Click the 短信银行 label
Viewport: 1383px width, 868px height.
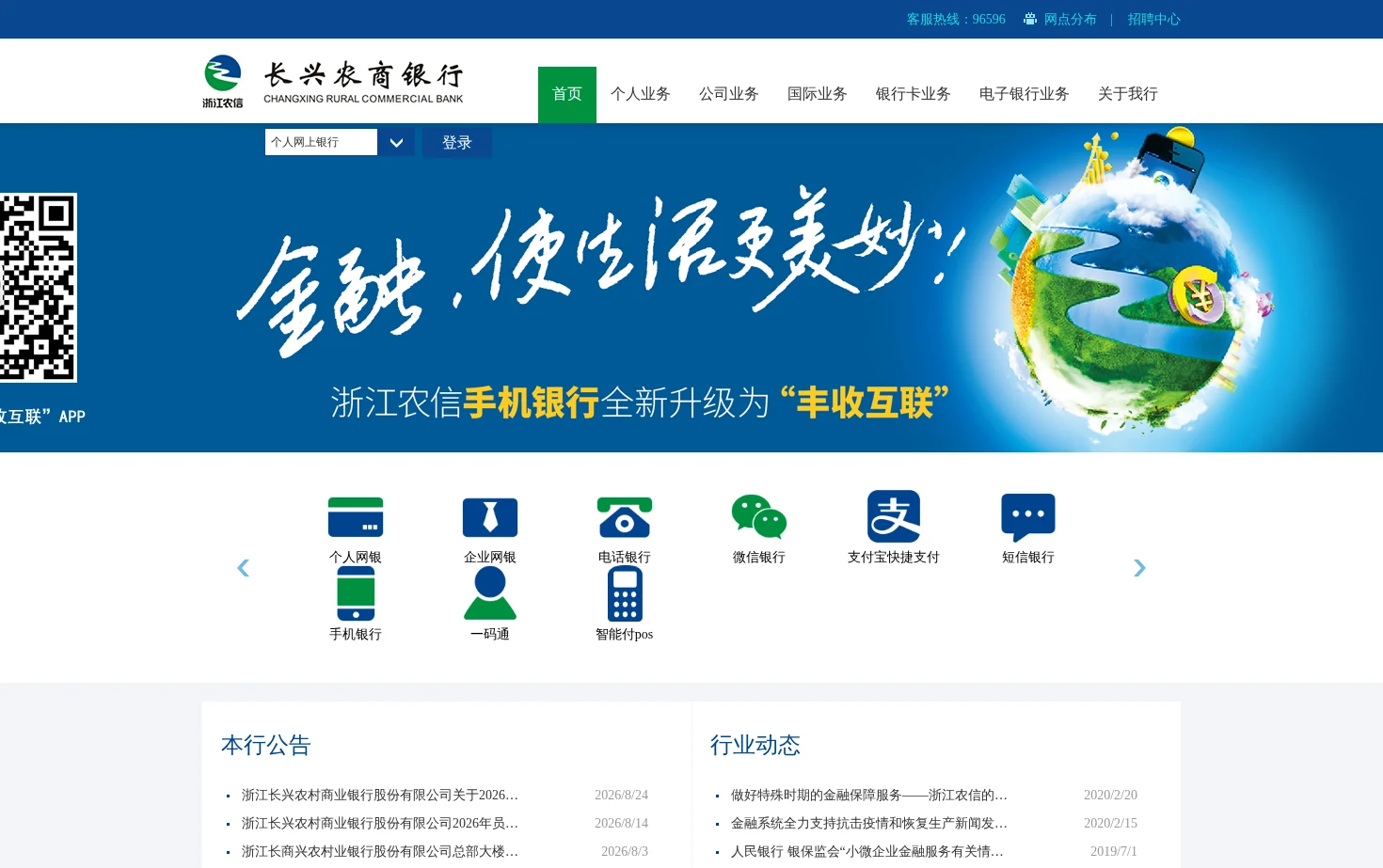(x=1028, y=558)
